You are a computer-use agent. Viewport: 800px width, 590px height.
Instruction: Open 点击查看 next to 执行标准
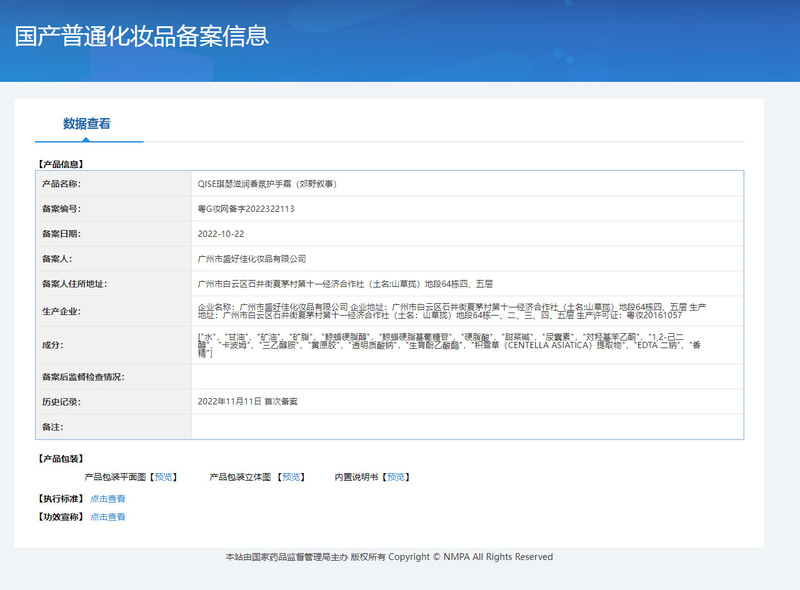[107, 498]
